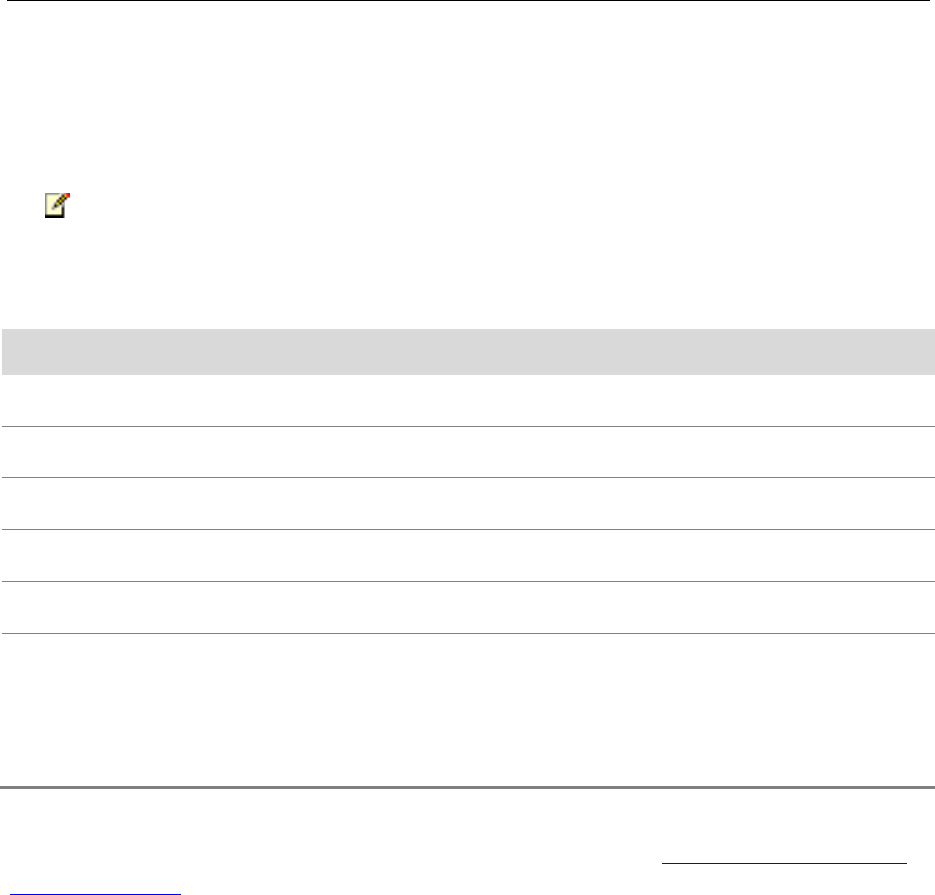935x895 pixels.
Task: Click the note pencil icon
Action: point(57,206)
